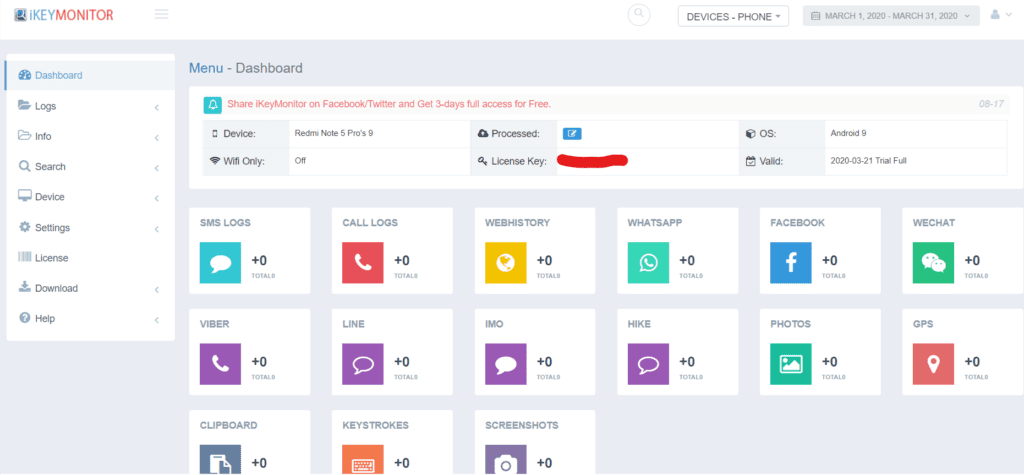Screen dimensions: 1024x475
Task: Click the SCREENSHOTS card title
Action: click(x=522, y=425)
